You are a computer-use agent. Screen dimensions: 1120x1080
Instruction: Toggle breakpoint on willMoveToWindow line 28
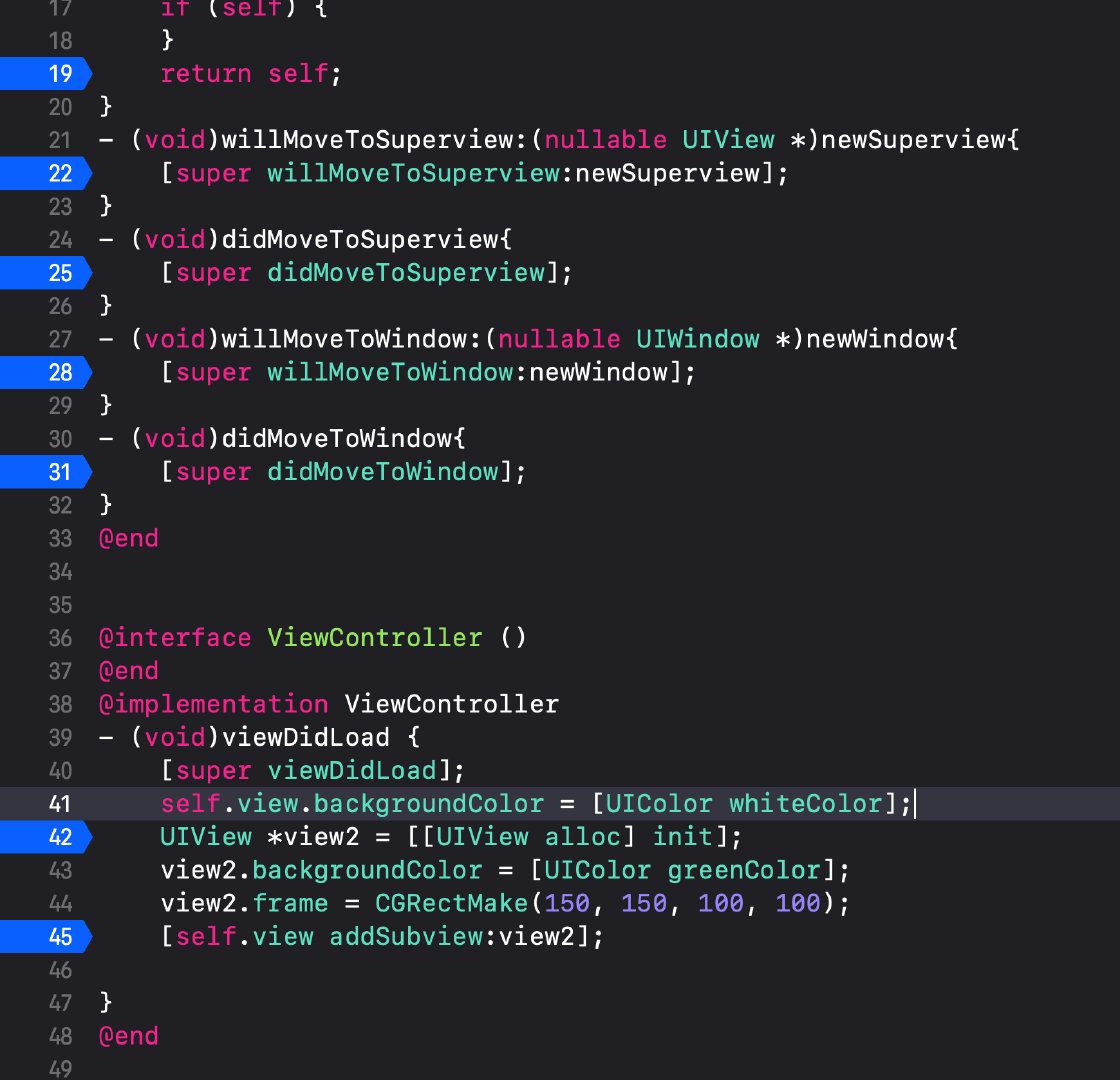(x=46, y=372)
